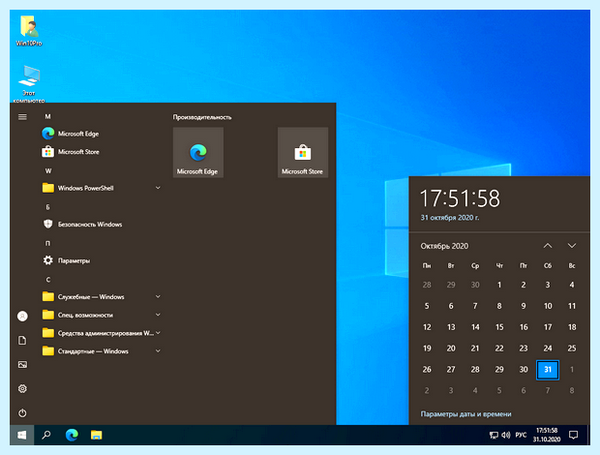This screenshot has height=455, width=600.
Task: Click the letter 'Б' section header
Action: click(48, 207)
